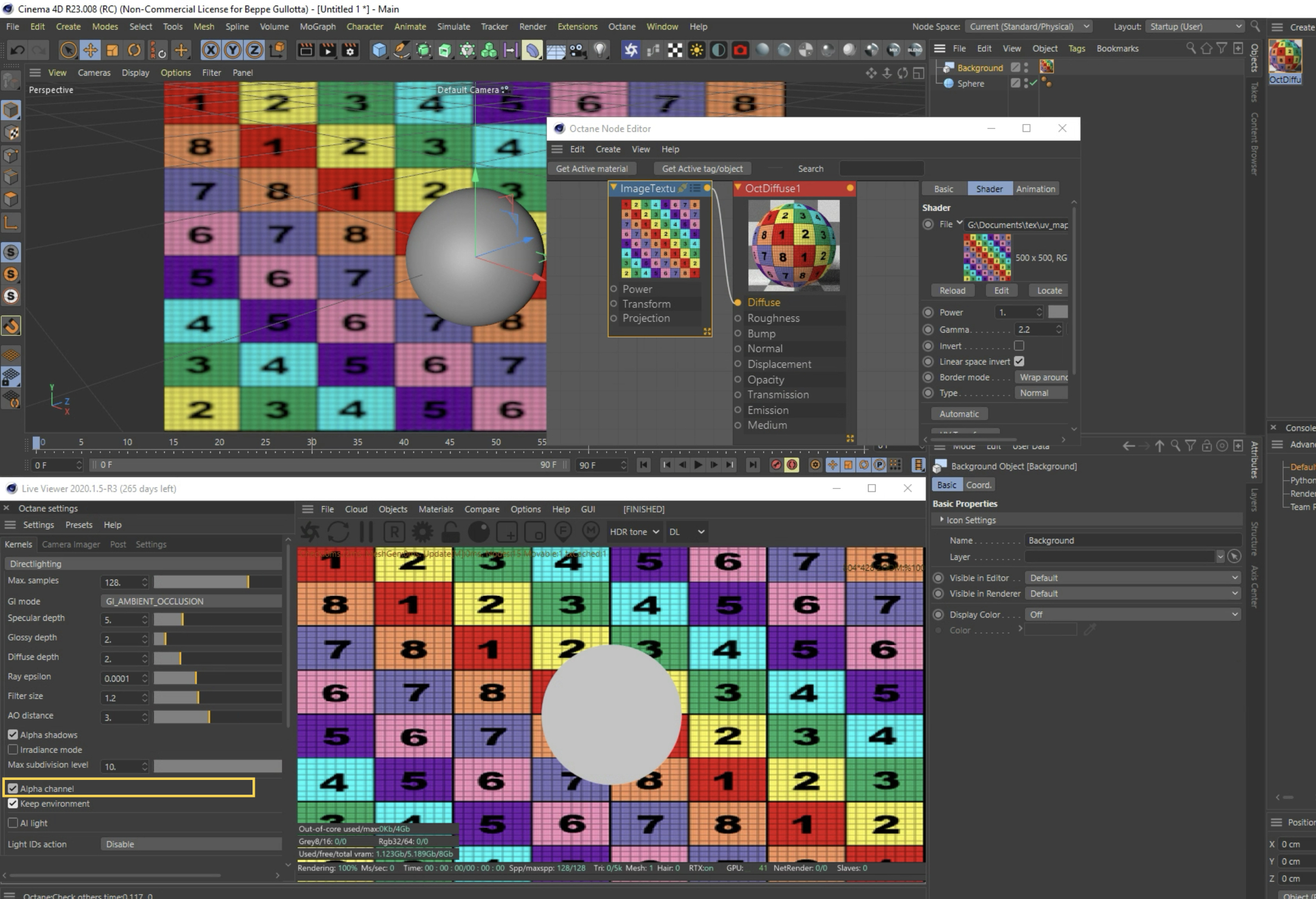Viewport: 1316px width, 899px height.
Task: Enable the AI light checkbox
Action: pos(13,823)
